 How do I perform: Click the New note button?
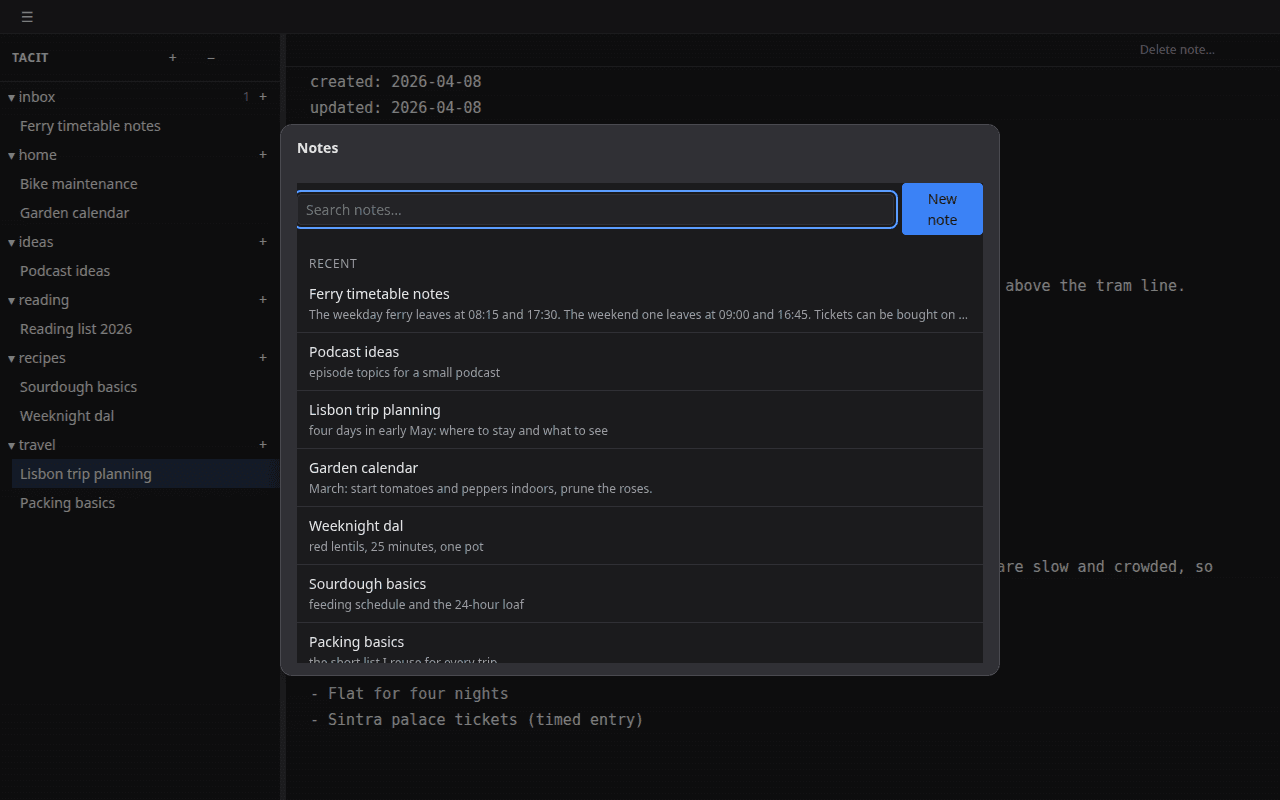tap(942, 209)
